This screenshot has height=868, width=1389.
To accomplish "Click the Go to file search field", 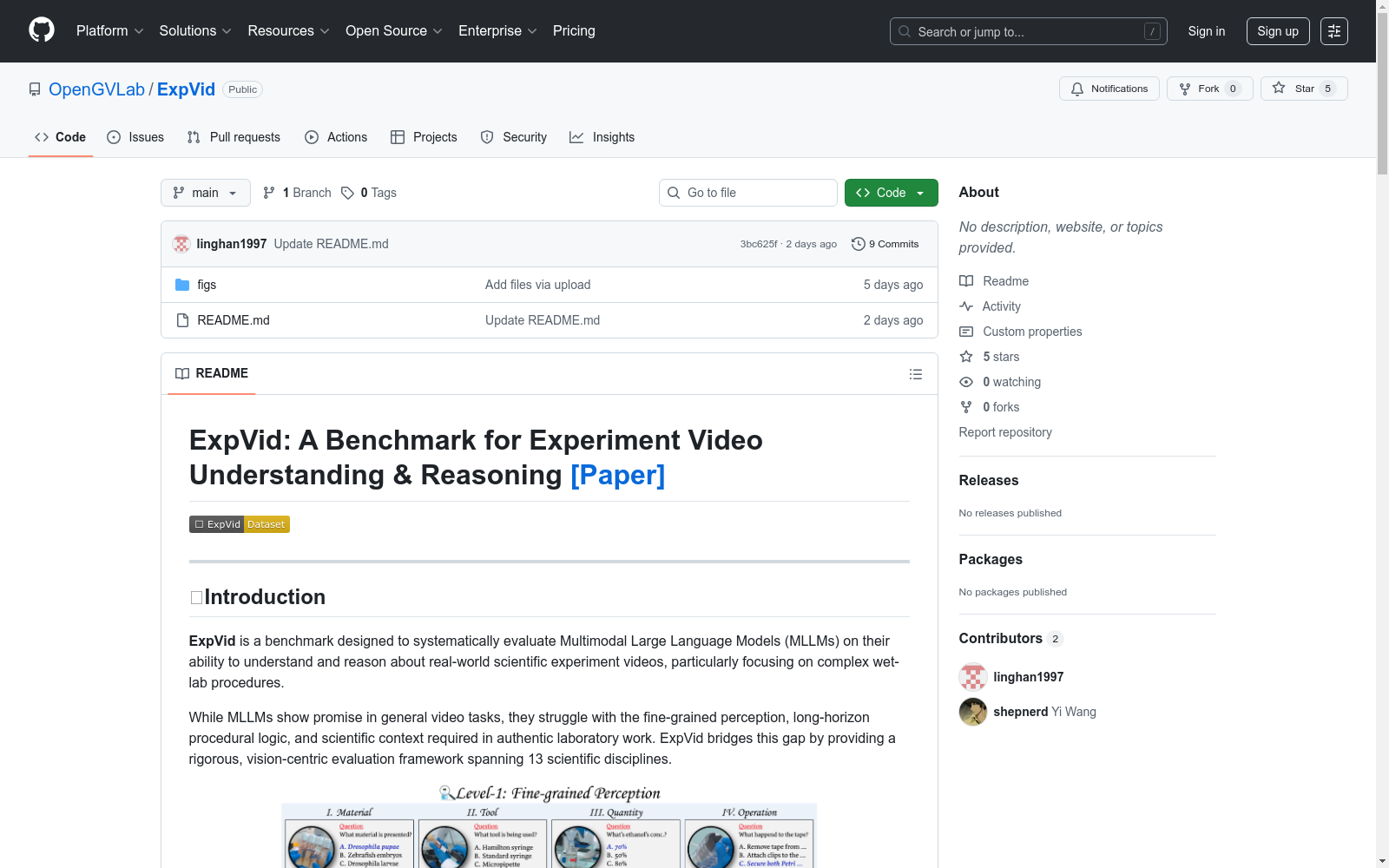I will click(748, 193).
